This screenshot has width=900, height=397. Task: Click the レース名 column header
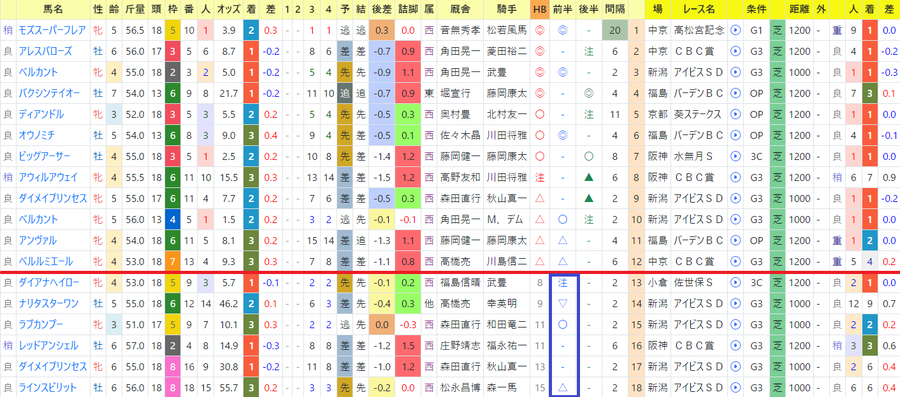coord(699,9)
